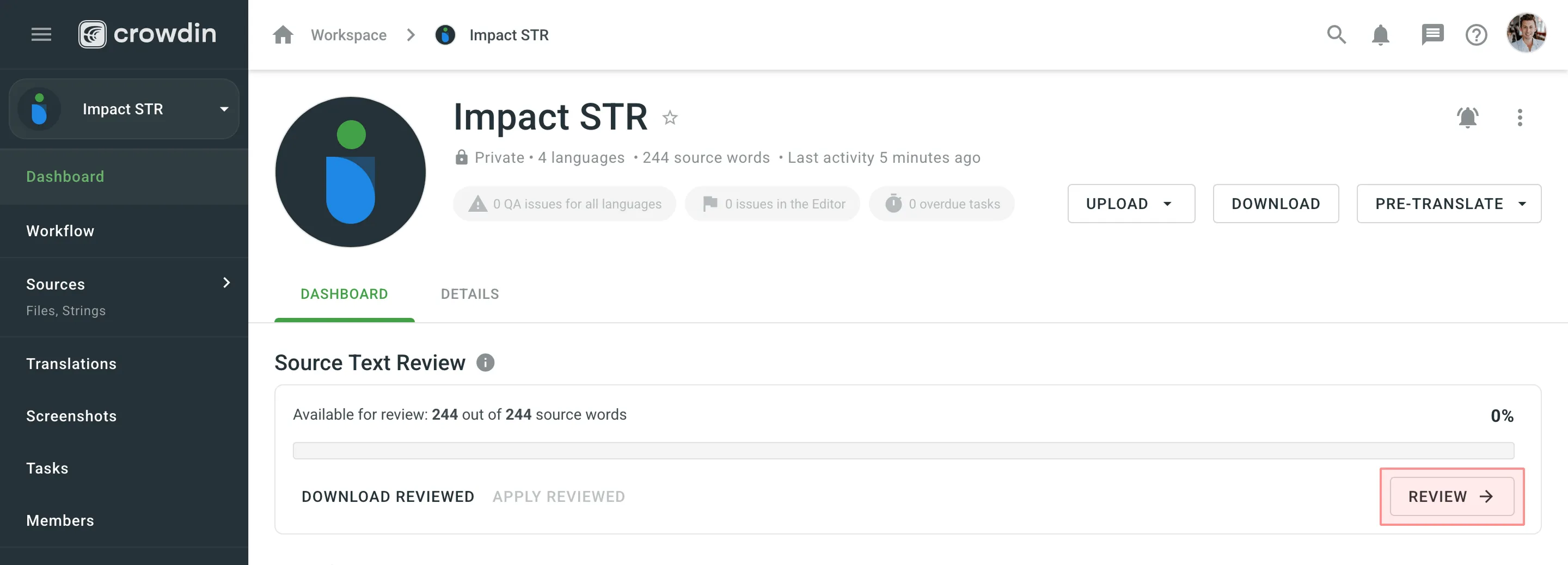Switch to the Details tab
The width and height of the screenshot is (1568, 565).
tap(469, 294)
